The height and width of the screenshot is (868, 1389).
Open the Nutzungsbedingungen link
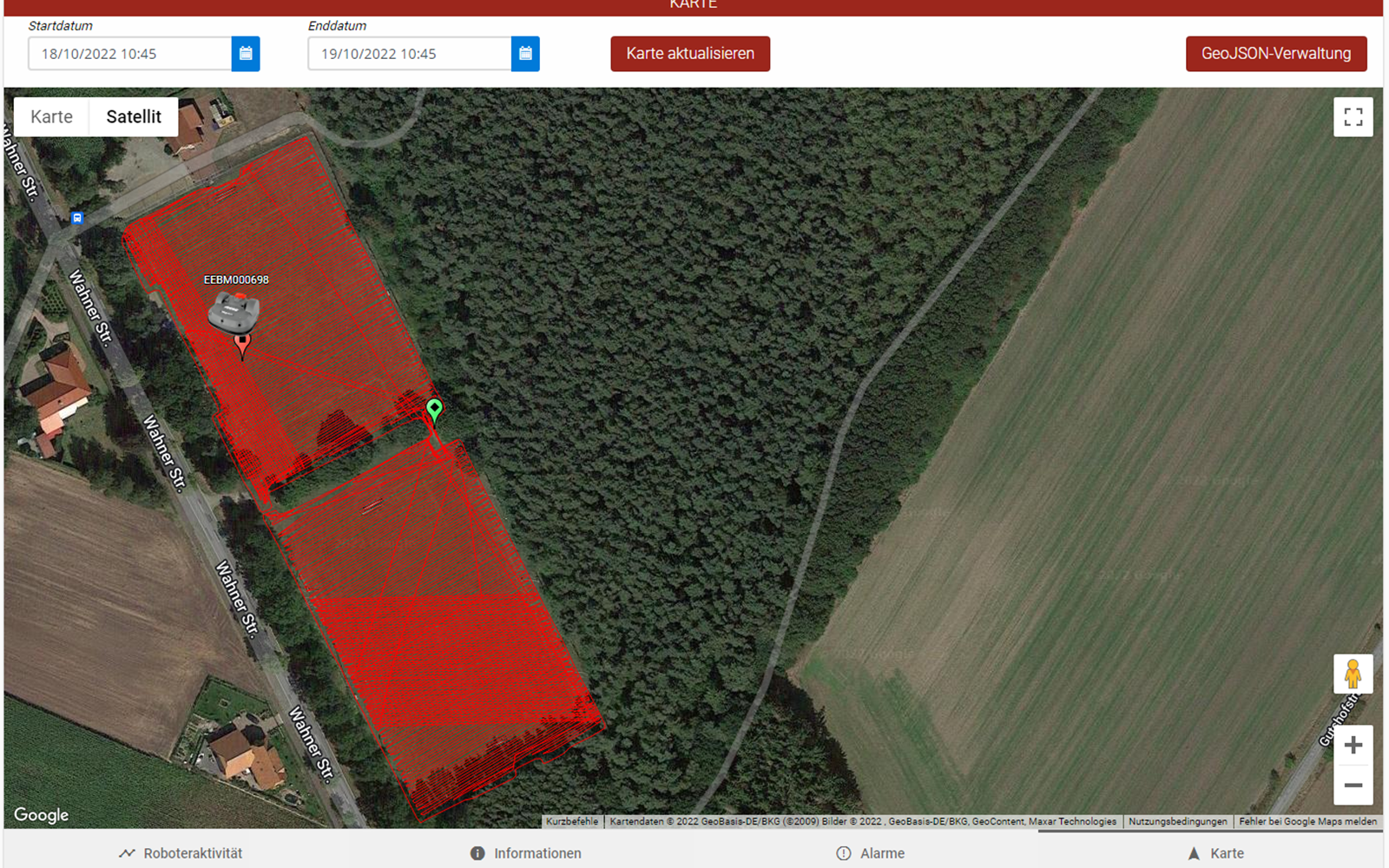pyautogui.click(x=1178, y=821)
